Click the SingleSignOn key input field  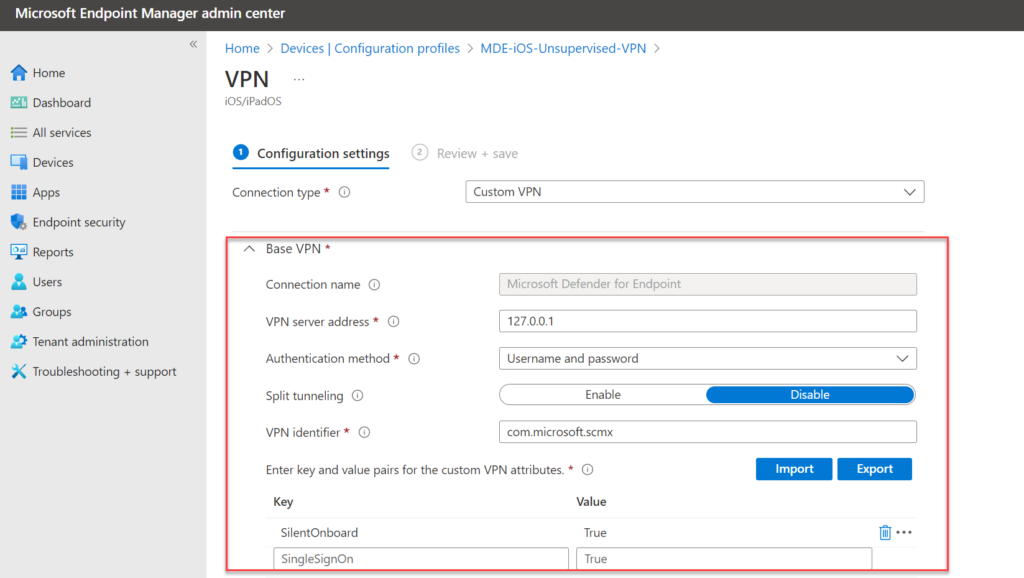click(x=421, y=558)
